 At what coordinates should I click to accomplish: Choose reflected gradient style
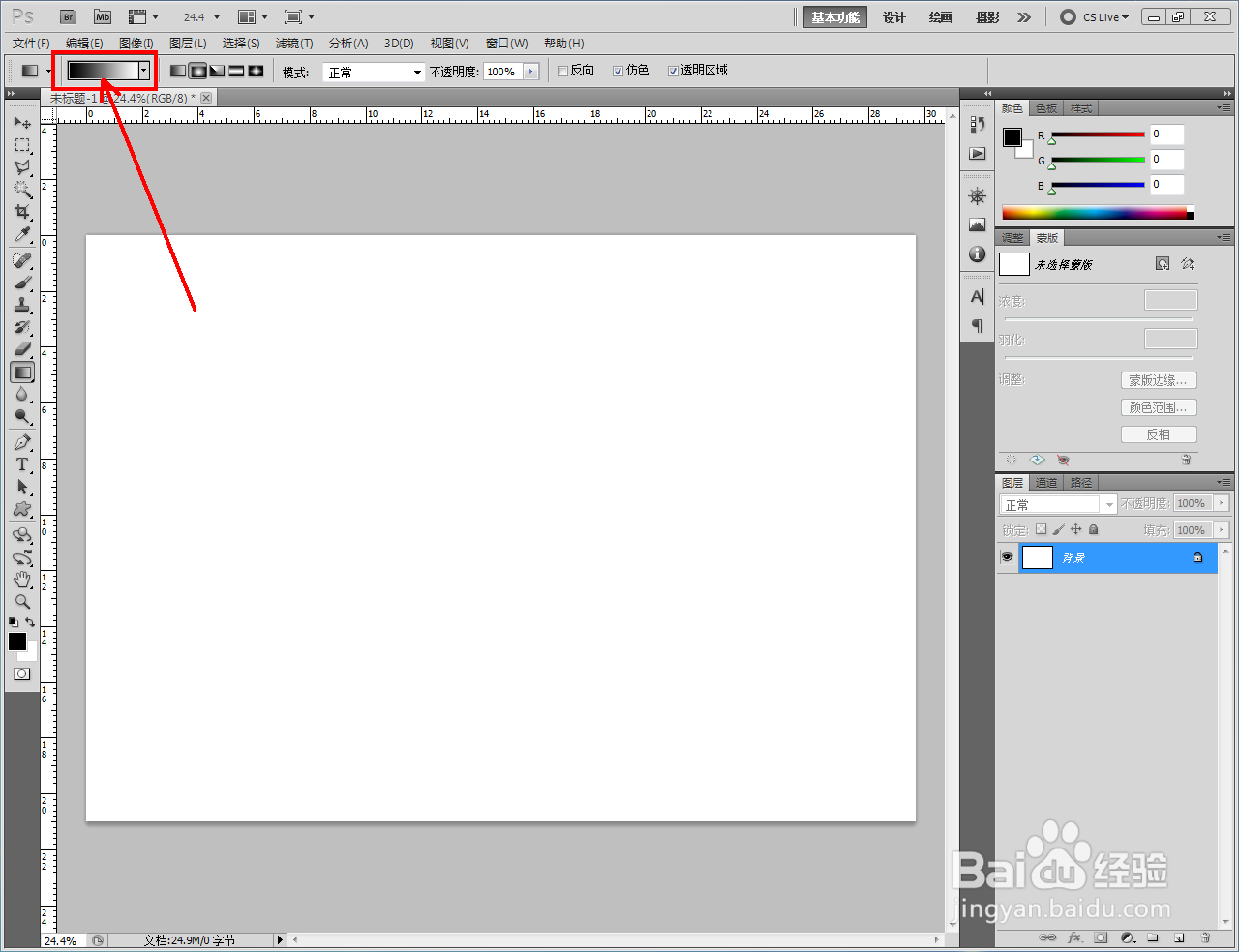[x=236, y=71]
